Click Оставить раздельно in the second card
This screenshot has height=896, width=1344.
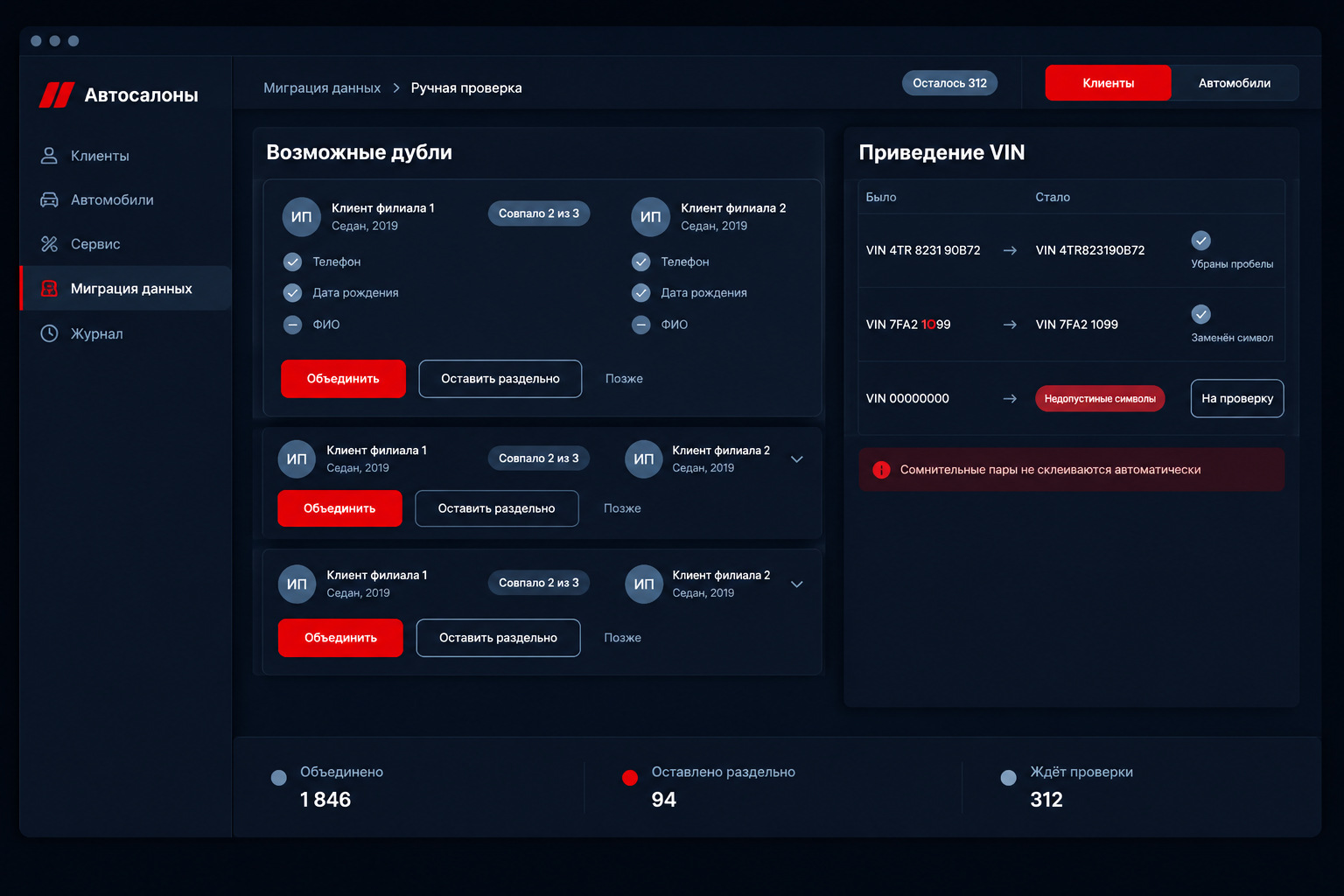[x=496, y=508]
